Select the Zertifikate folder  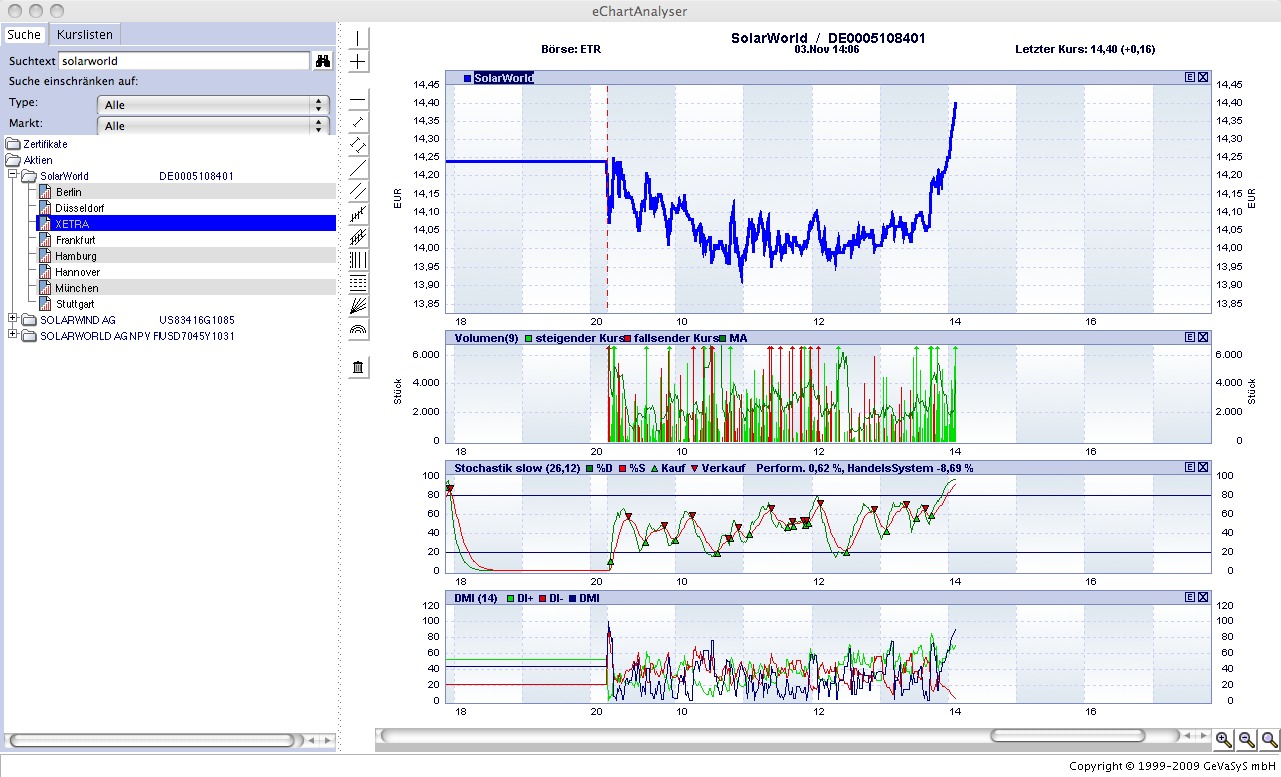pos(37,144)
